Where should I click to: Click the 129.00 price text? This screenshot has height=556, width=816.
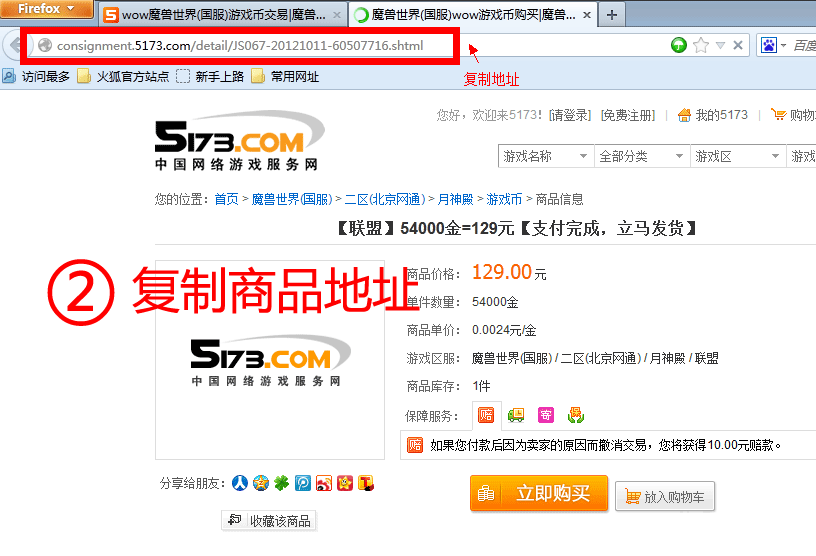502,272
